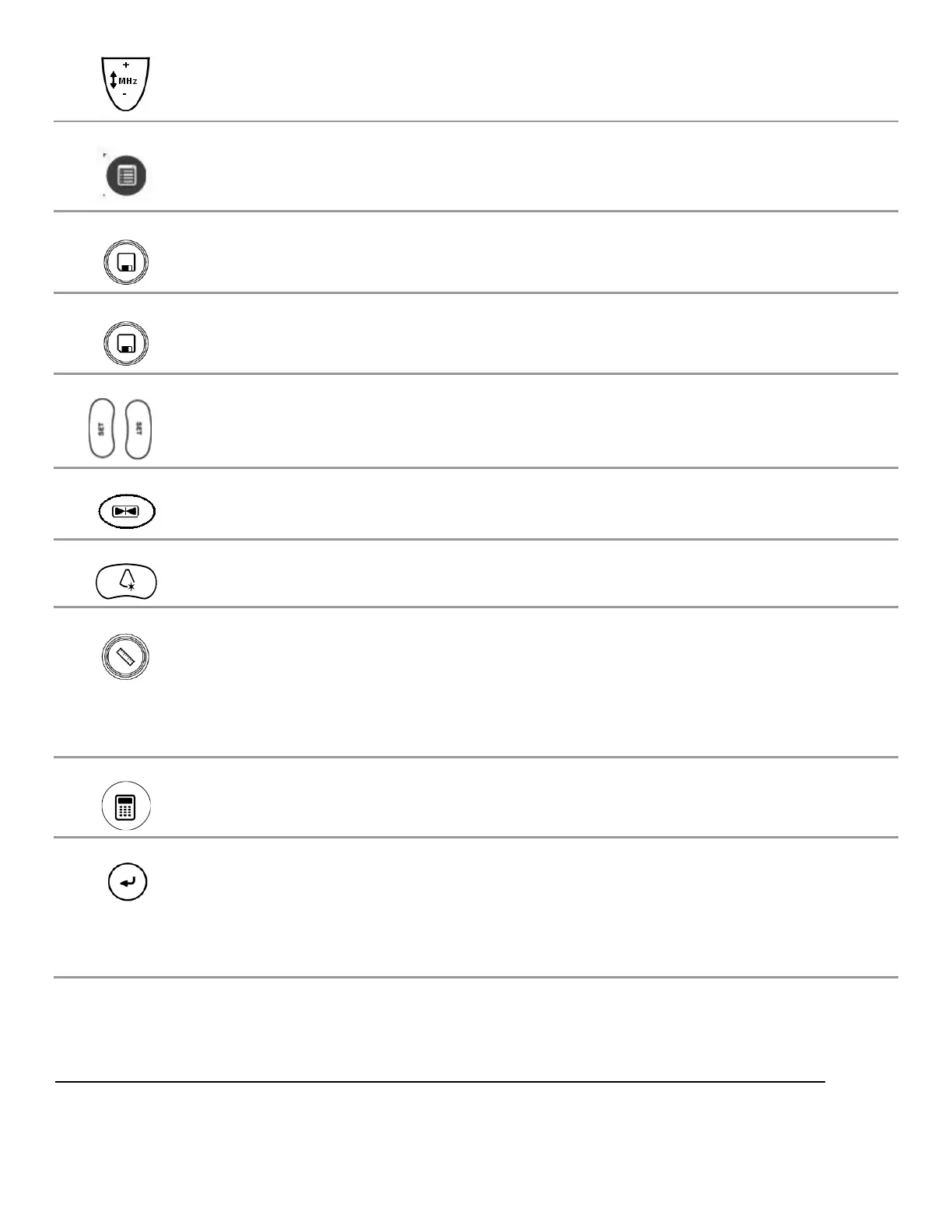Image resolution: width=952 pixels, height=1232 pixels.
Task: Click the oval bowtie-symbol key
Action: [127, 512]
